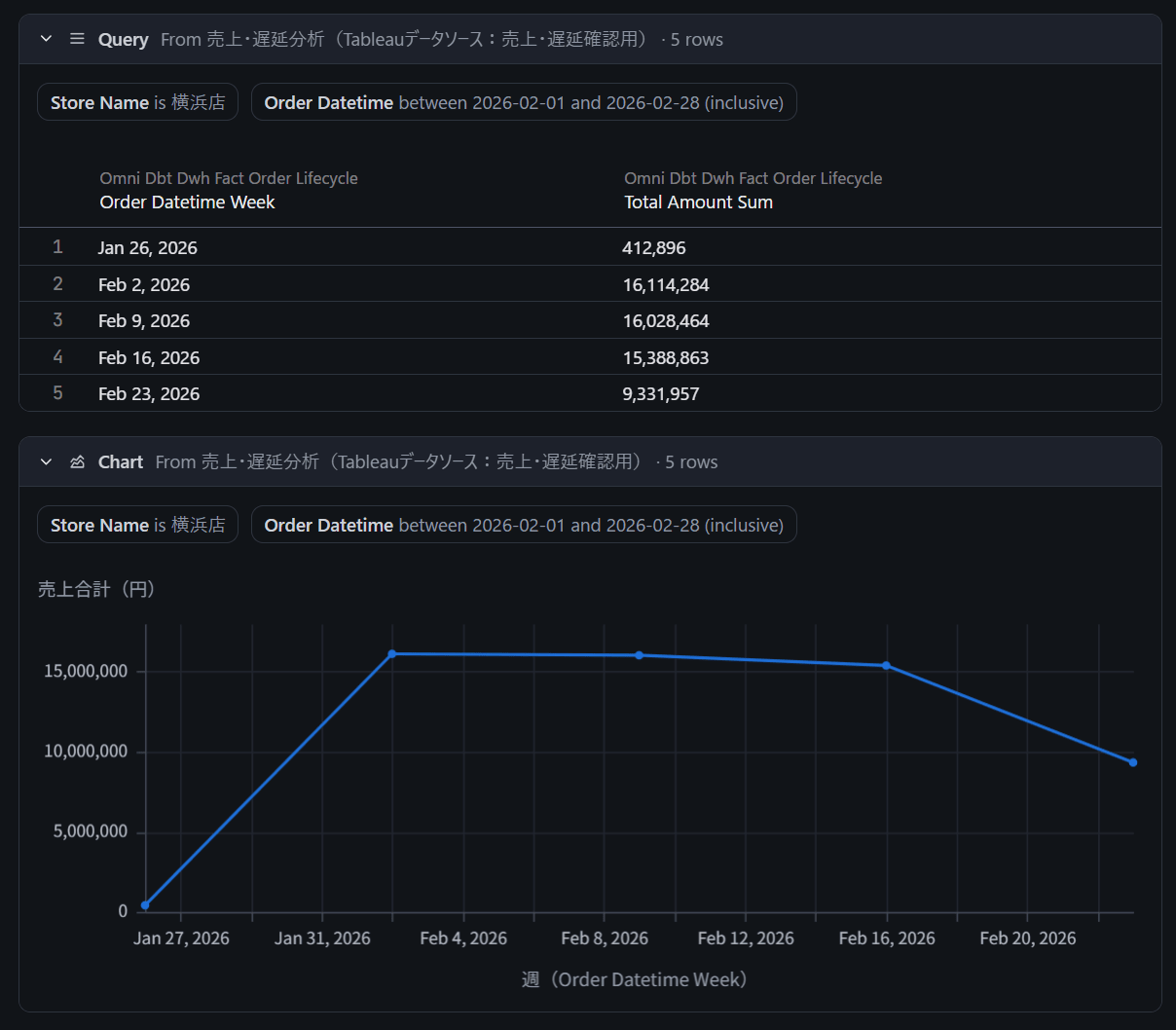This screenshot has width=1176, height=1030.
Task: Click the chart y-axis title 売上合計(円)
Action: pyautogui.click(x=96, y=589)
